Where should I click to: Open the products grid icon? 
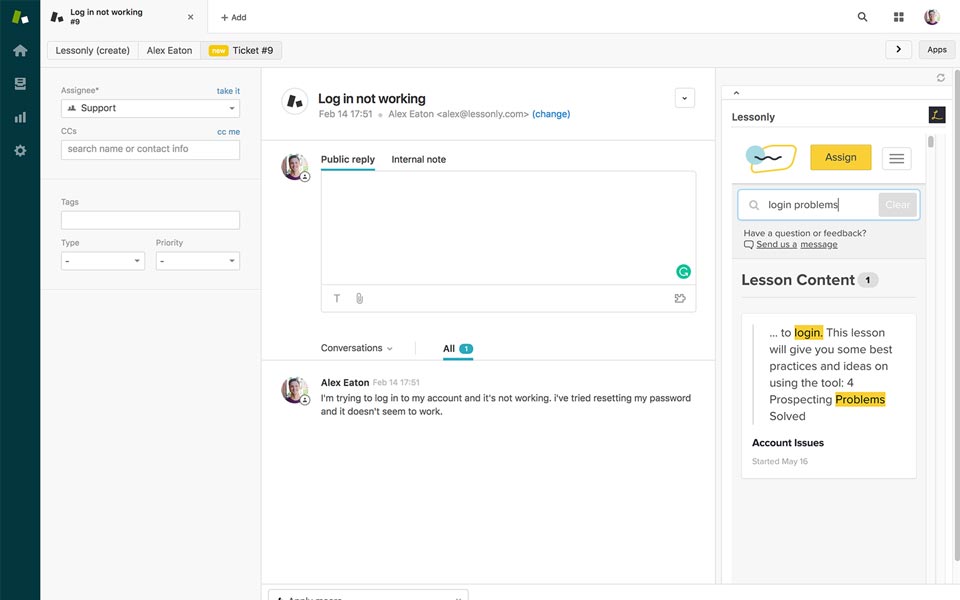[899, 17]
